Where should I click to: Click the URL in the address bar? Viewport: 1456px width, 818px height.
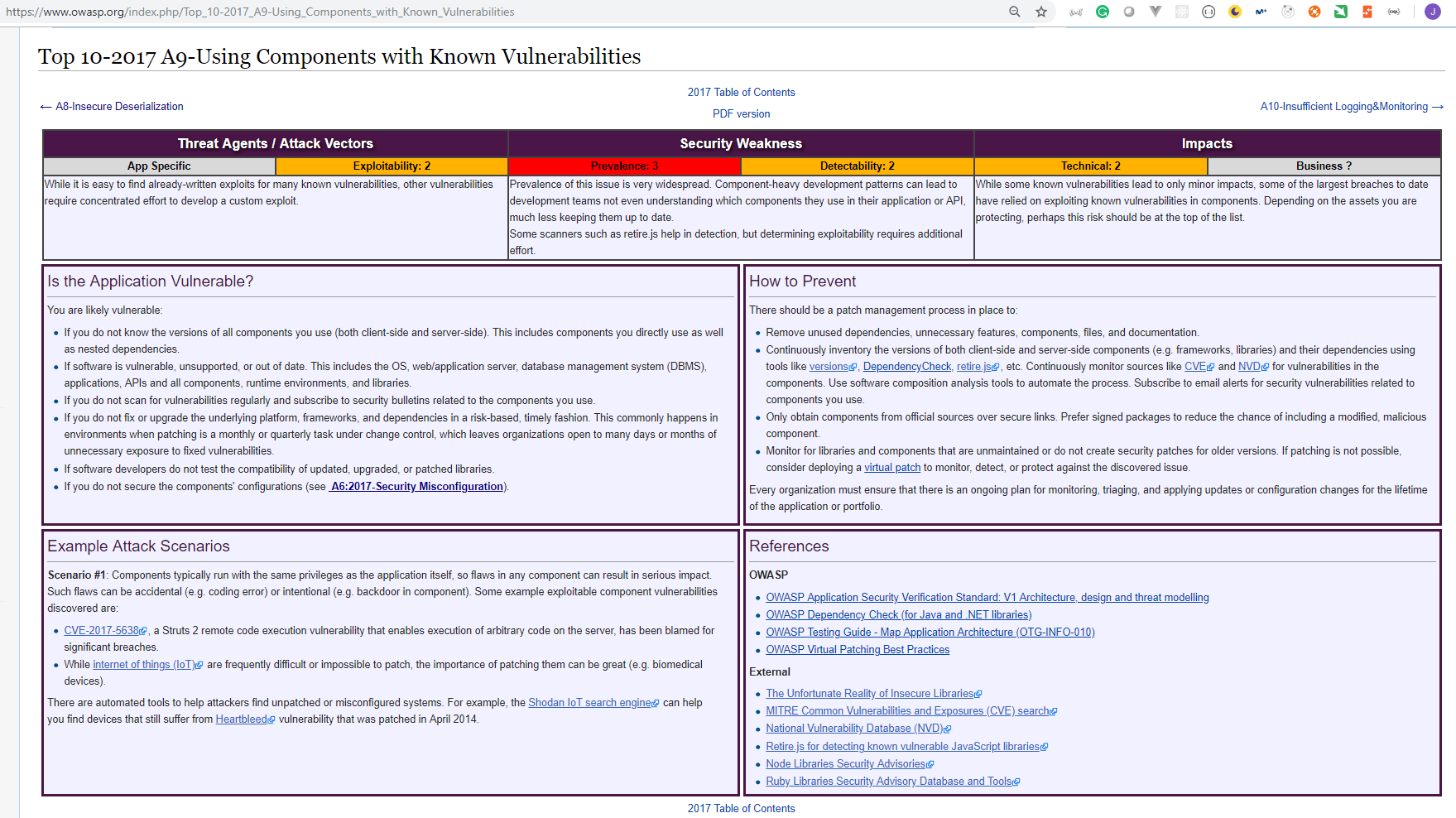260,12
